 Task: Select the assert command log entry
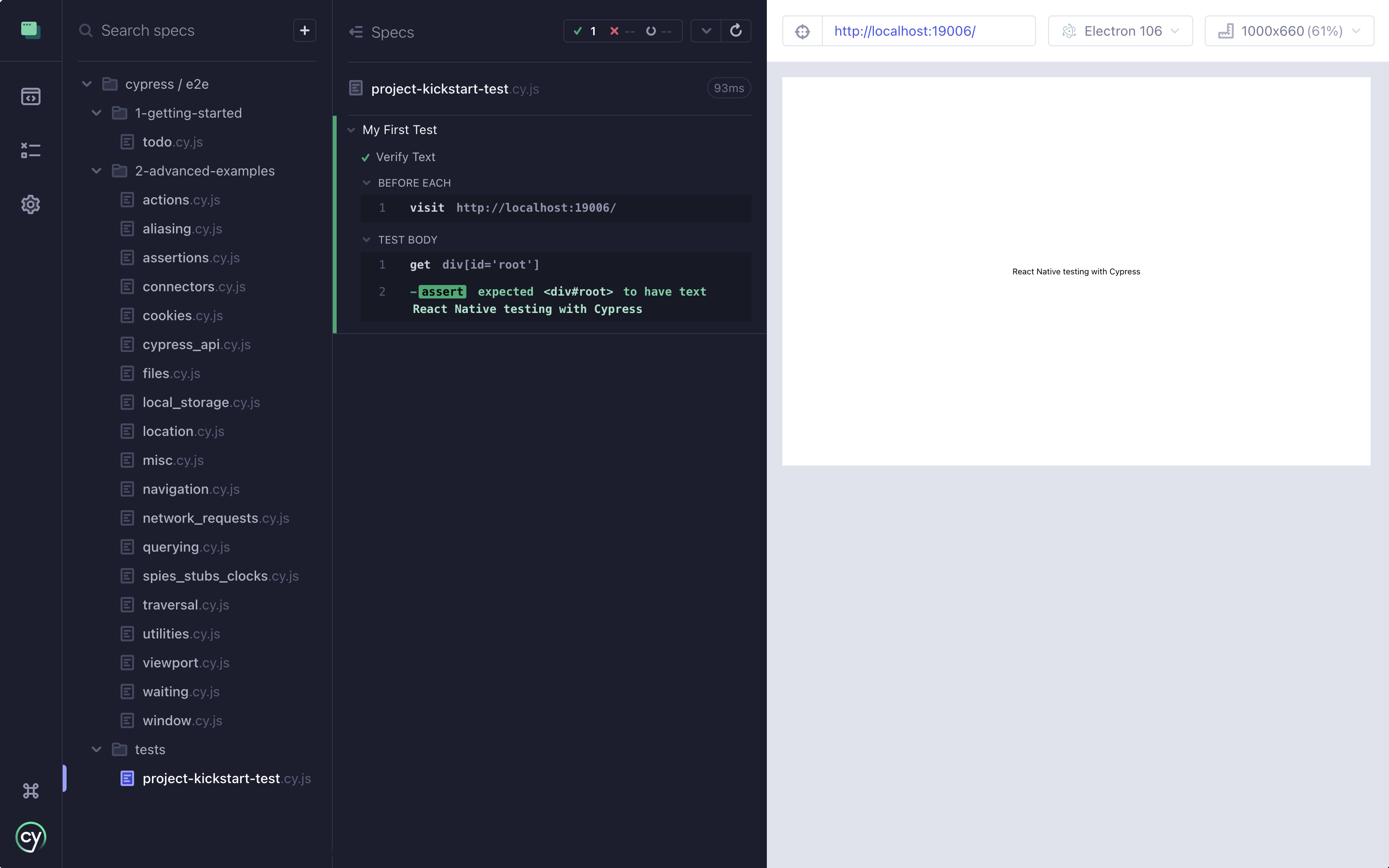coord(556,300)
